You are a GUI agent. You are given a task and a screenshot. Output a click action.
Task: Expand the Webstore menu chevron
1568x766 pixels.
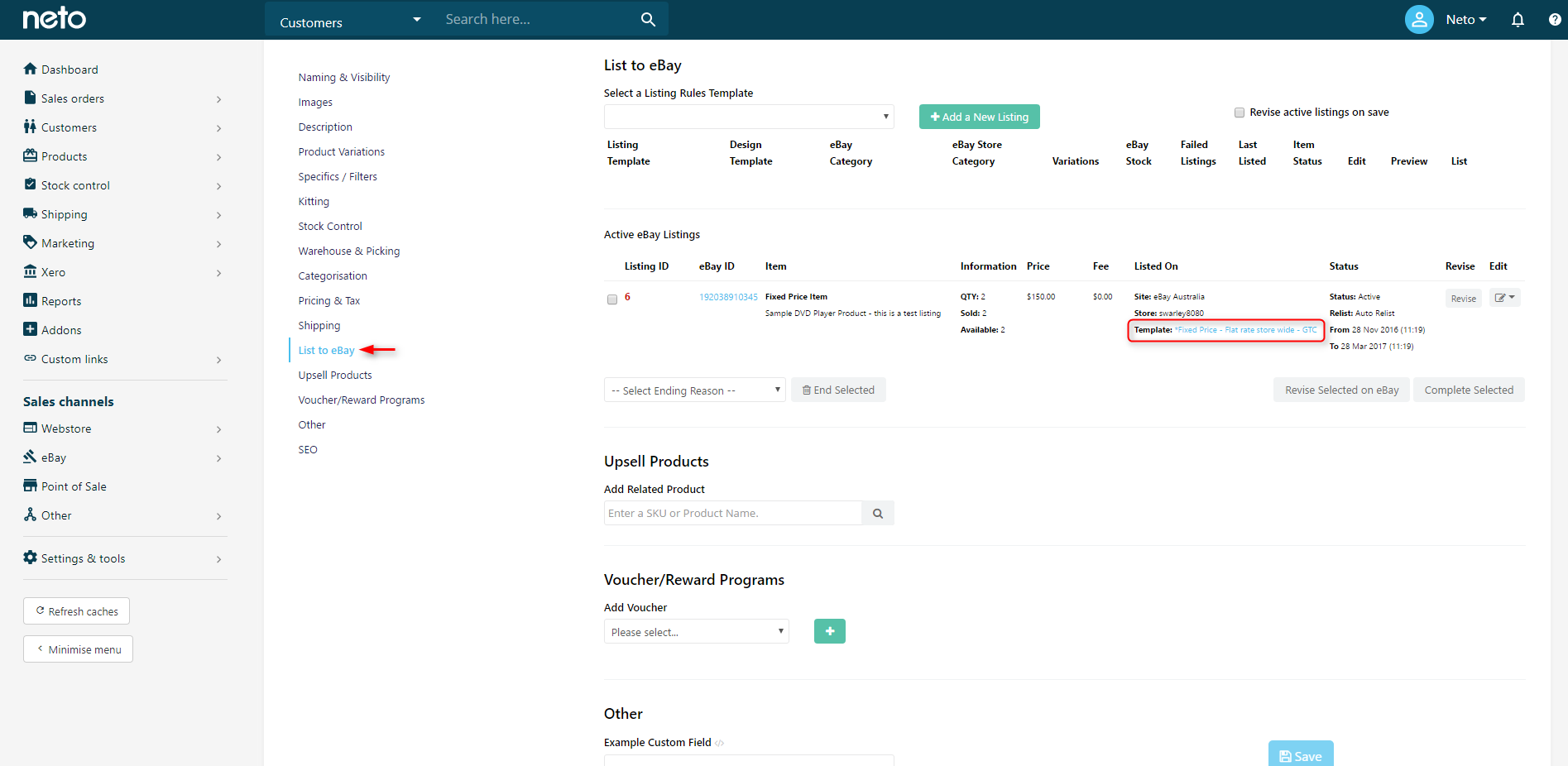coord(218,429)
